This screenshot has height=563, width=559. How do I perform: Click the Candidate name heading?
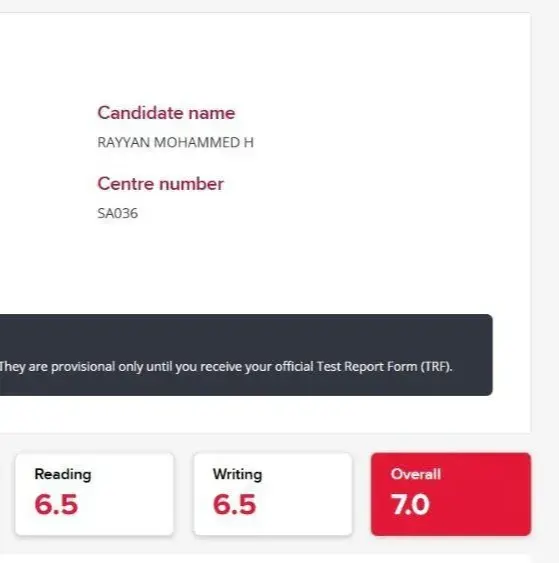[166, 113]
